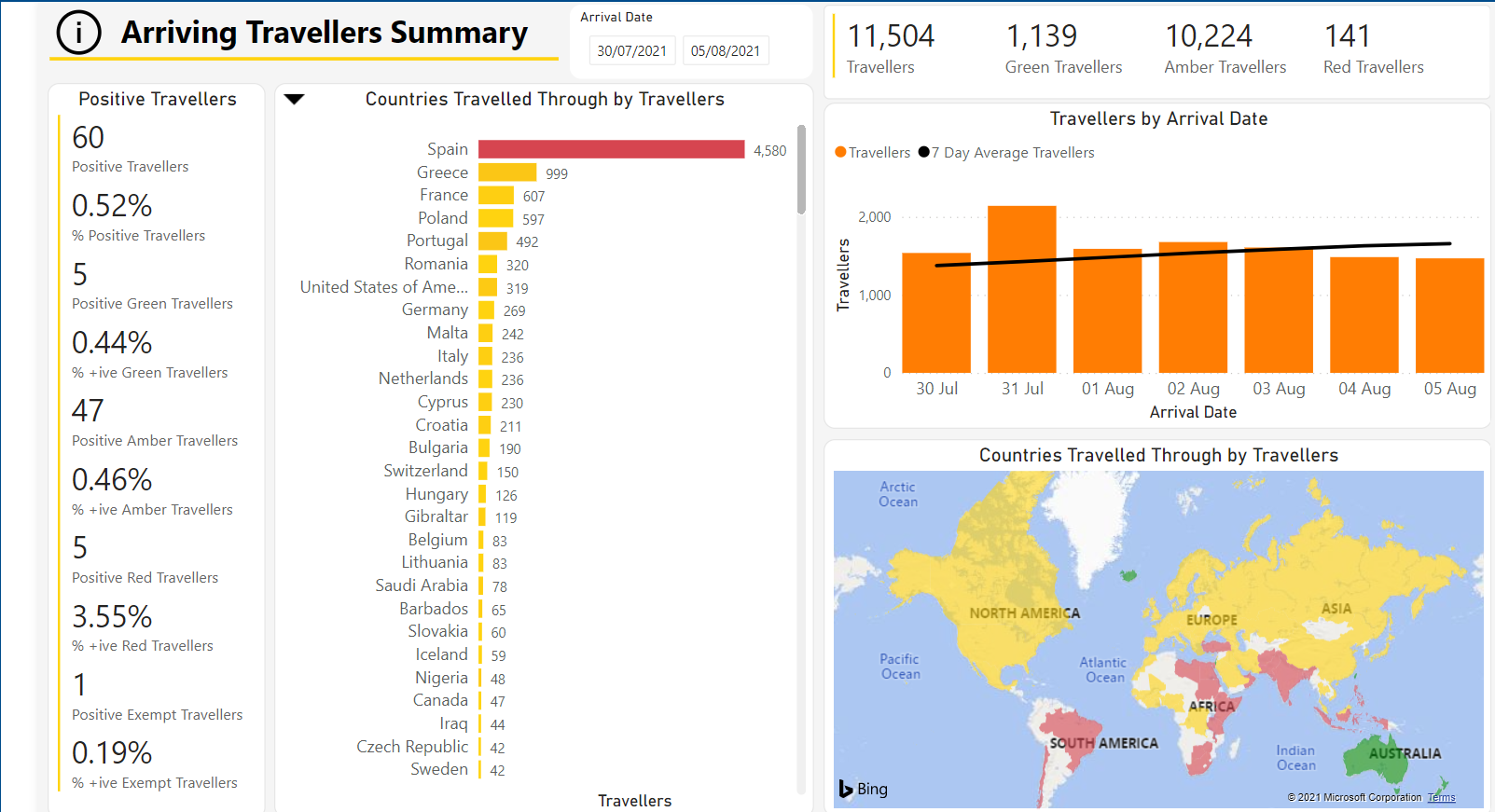Edit the arrival start date 30/07/2021
The image size is (1495, 812).
pos(631,51)
